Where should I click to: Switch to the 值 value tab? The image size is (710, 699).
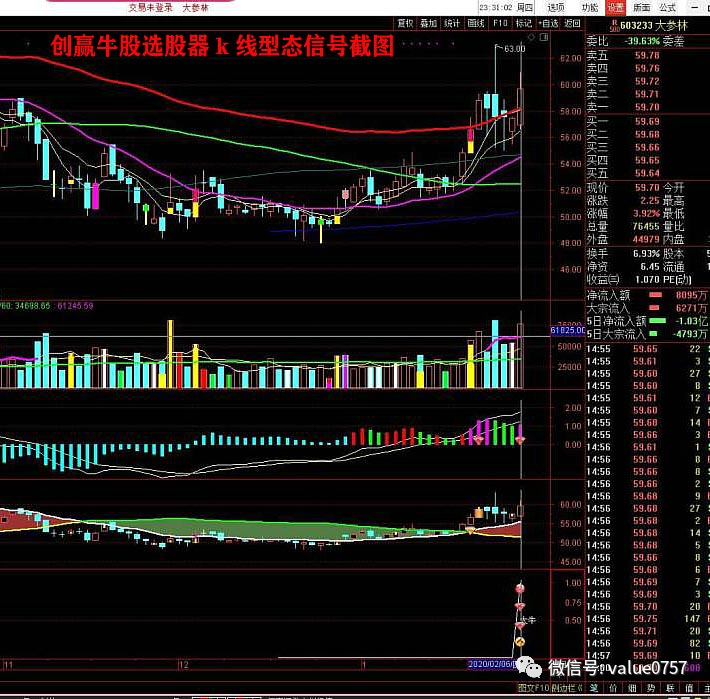point(689,688)
